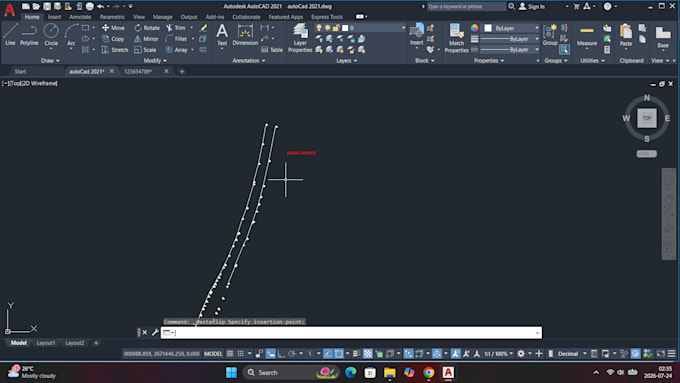Image resolution: width=680 pixels, height=383 pixels.
Task: Expand the Modify panel
Action: pyautogui.click(x=155, y=61)
